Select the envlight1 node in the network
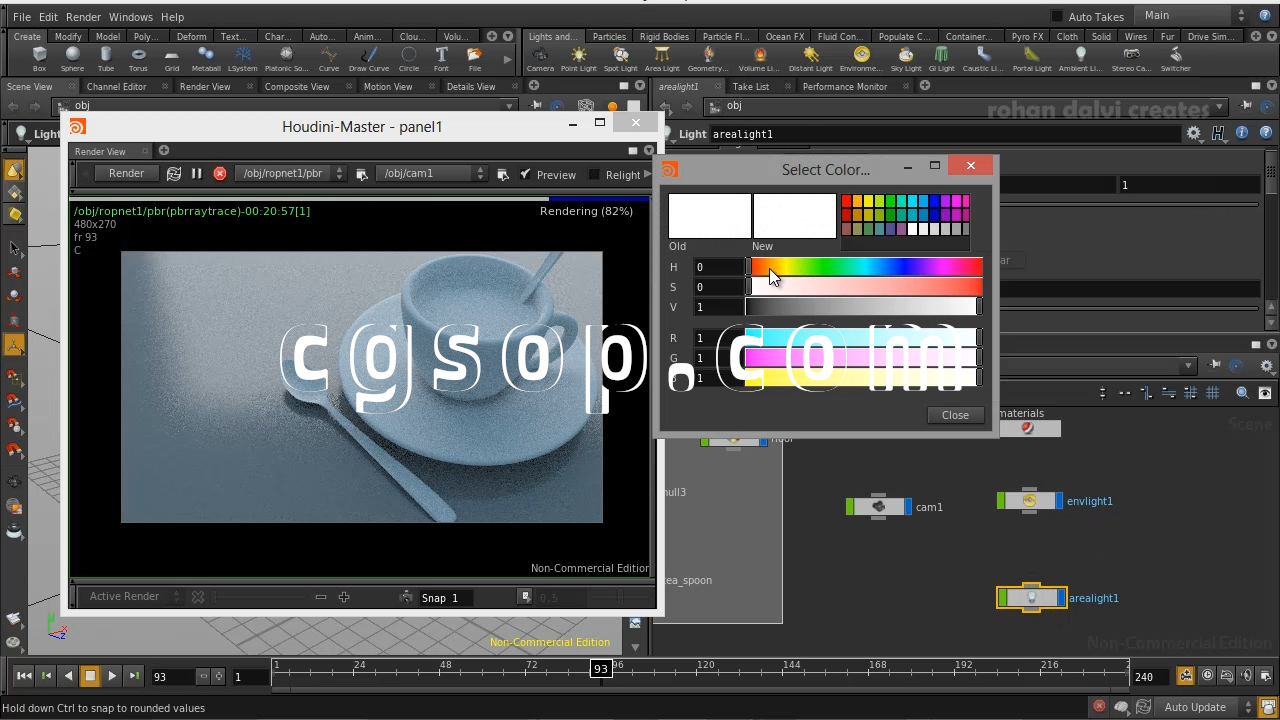 (x=1030, y=501)
